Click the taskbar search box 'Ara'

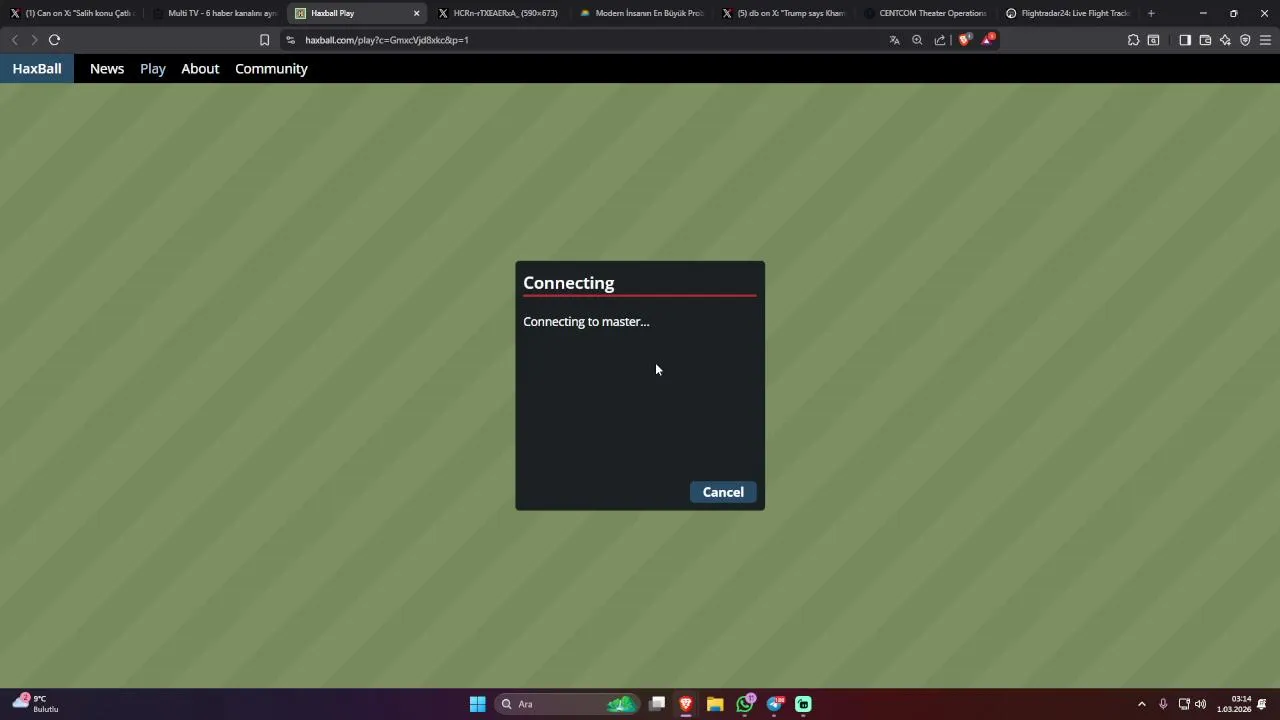point(568,704)
